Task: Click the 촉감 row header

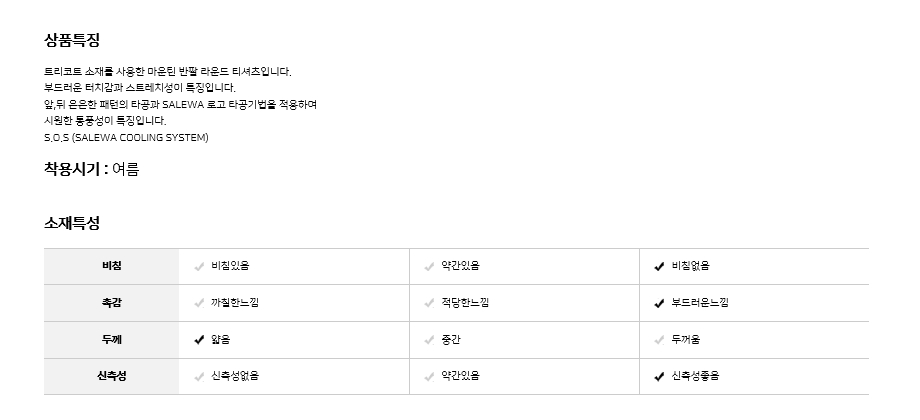Action: [111, 303]
